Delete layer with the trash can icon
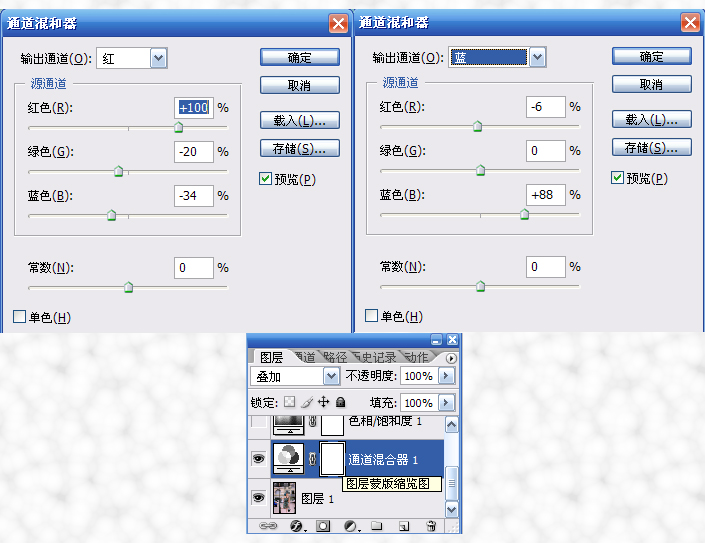 (x=431, y=525)
